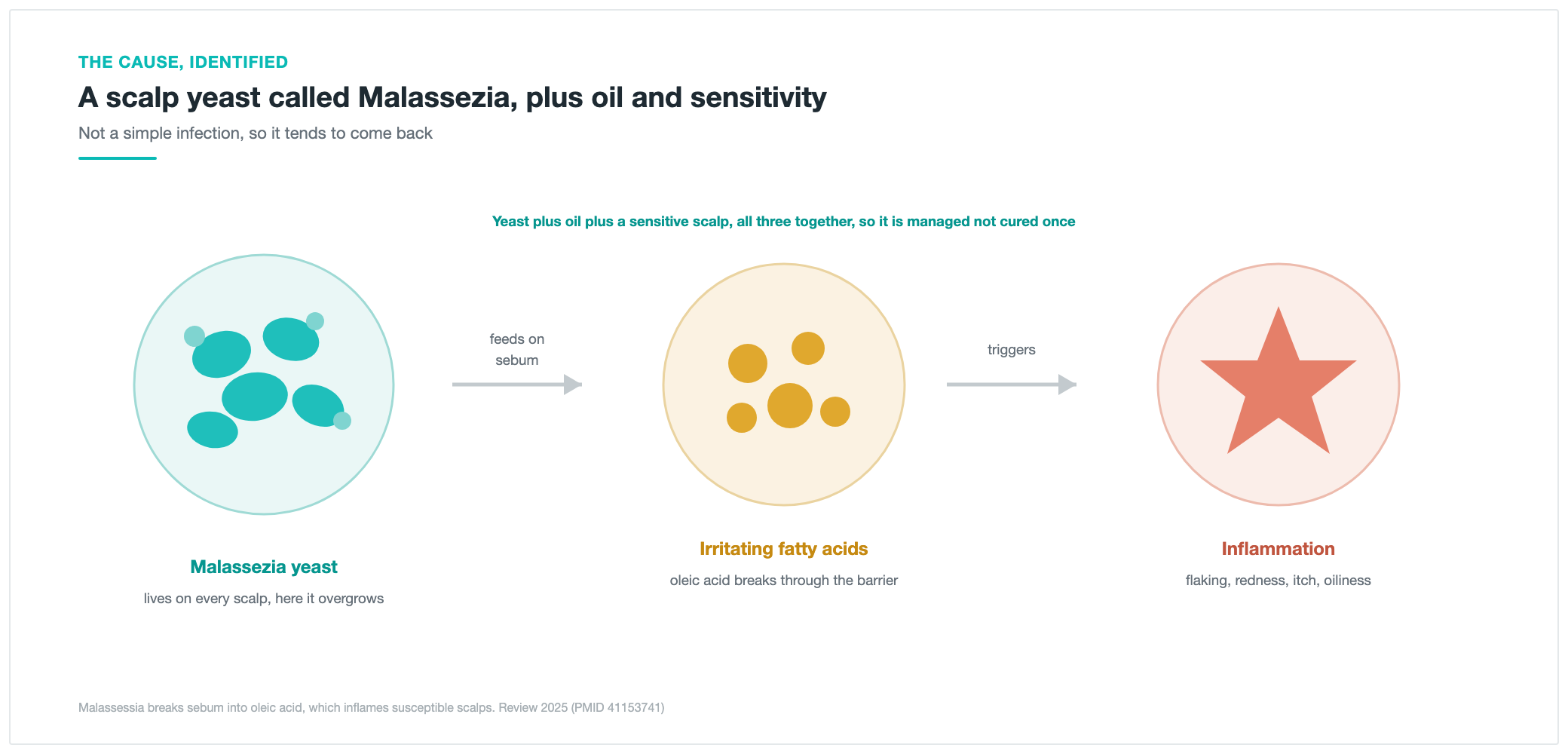Image resolution: width=1568 pixels, height=754 pixels.
Task: Click the main title about Malassezia
Action: point(452,98)
